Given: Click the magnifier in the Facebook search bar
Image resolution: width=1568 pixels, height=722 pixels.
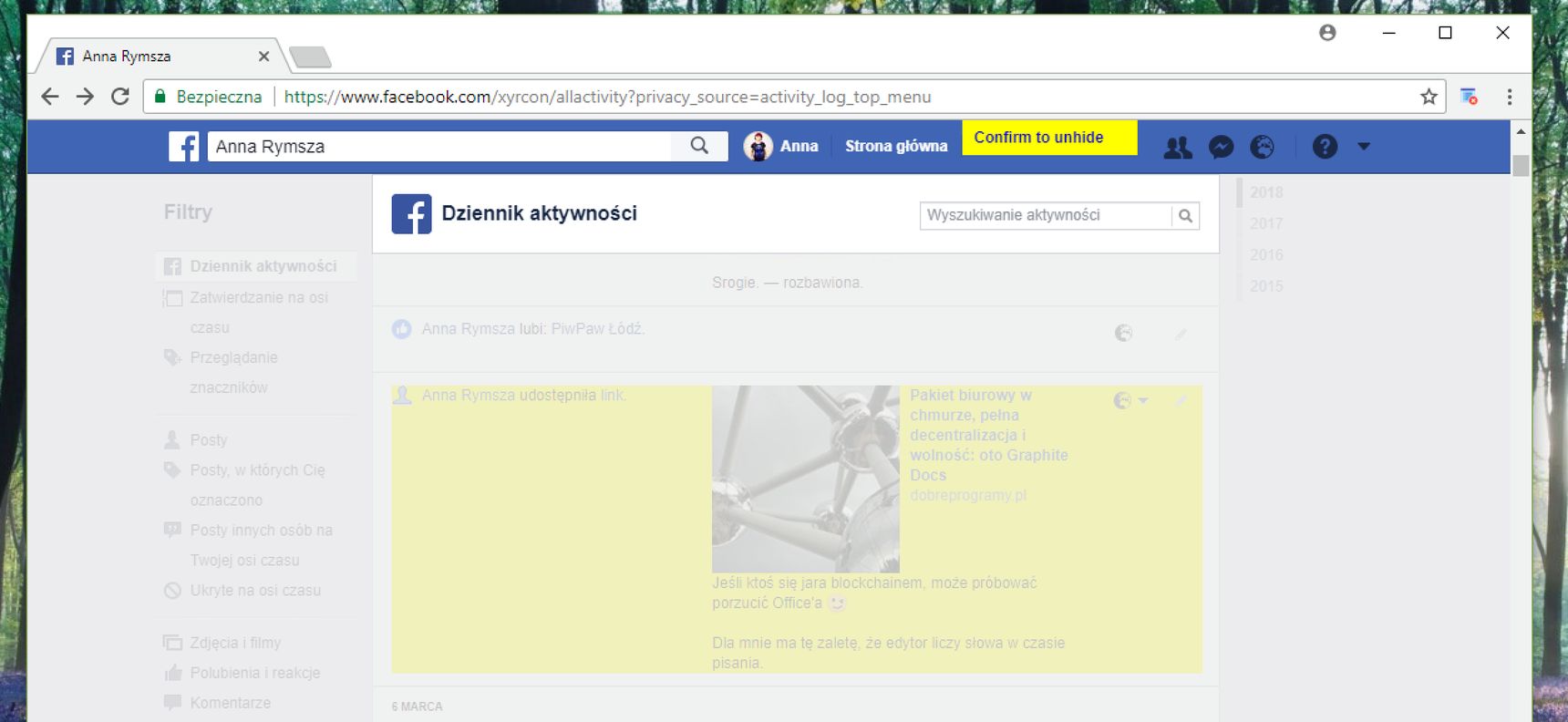Looking at the screenshot, I should click(x=699, y=146).
